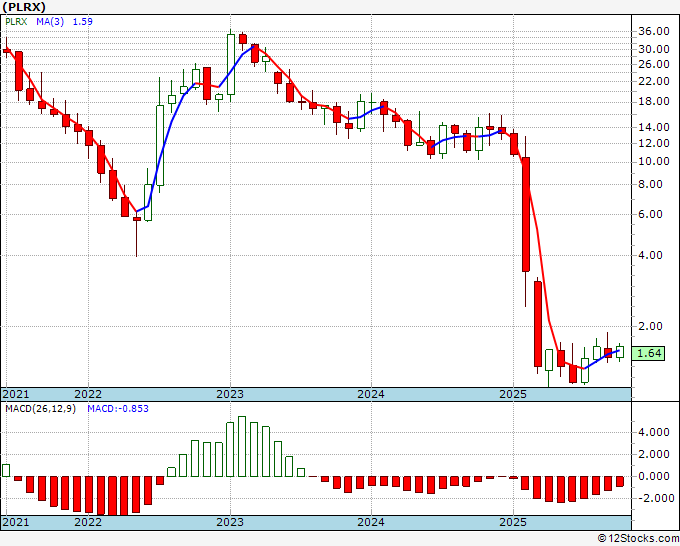The height and width of the screenshot is (546, 680).
Task: Click the 2.00 price axis label in price panel
Action: [650, 326]
